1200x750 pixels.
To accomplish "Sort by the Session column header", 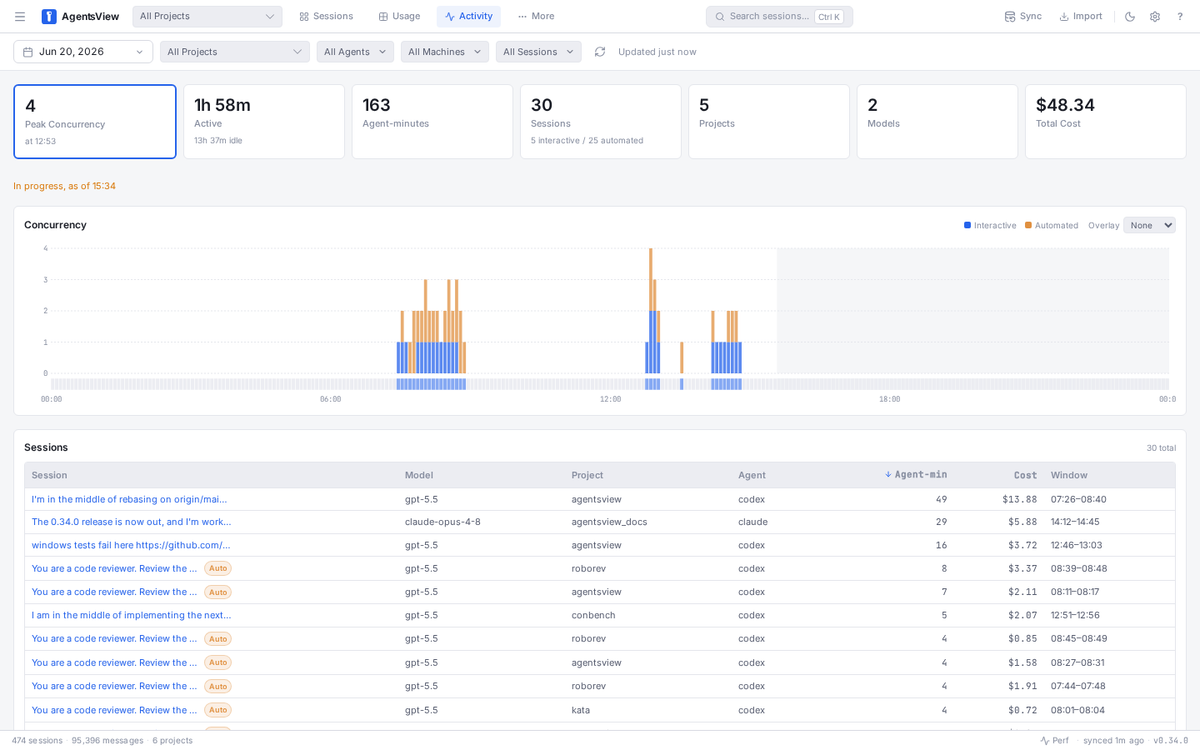I will point(50,475).
